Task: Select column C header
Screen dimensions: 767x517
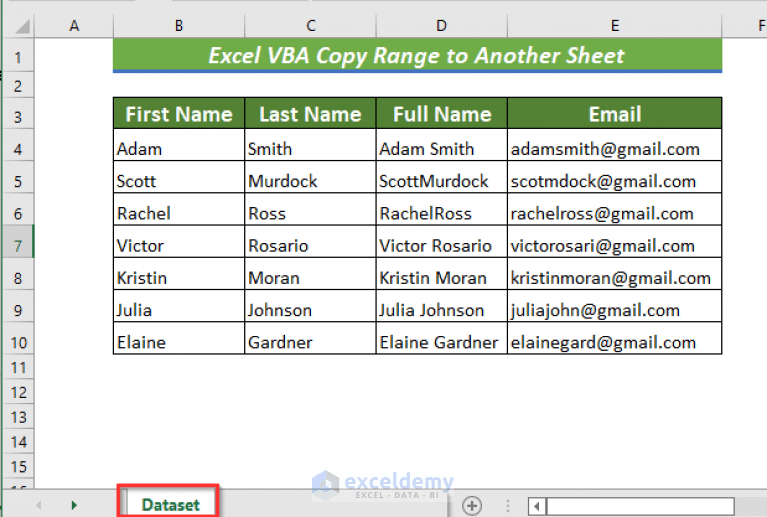Action: point(311,26)
